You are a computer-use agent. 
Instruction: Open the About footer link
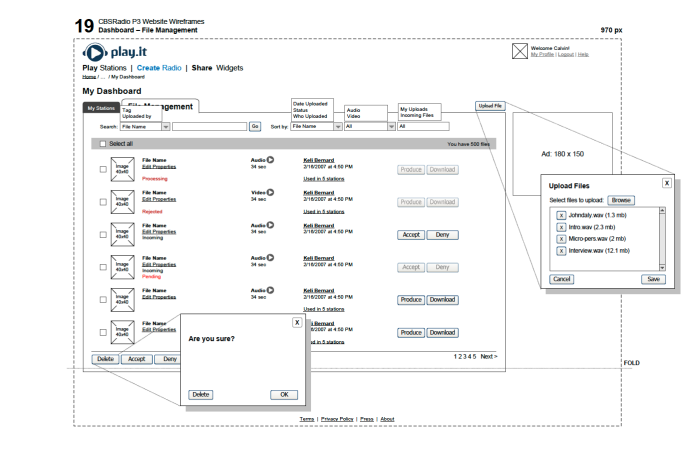click(388, 419)
